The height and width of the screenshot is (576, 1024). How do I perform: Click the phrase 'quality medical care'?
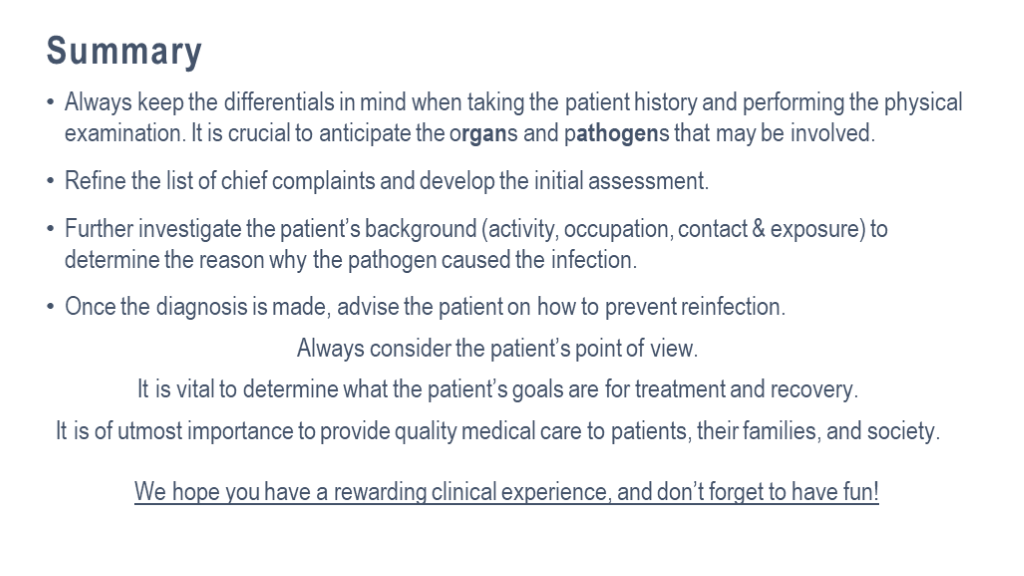point(454,432)
